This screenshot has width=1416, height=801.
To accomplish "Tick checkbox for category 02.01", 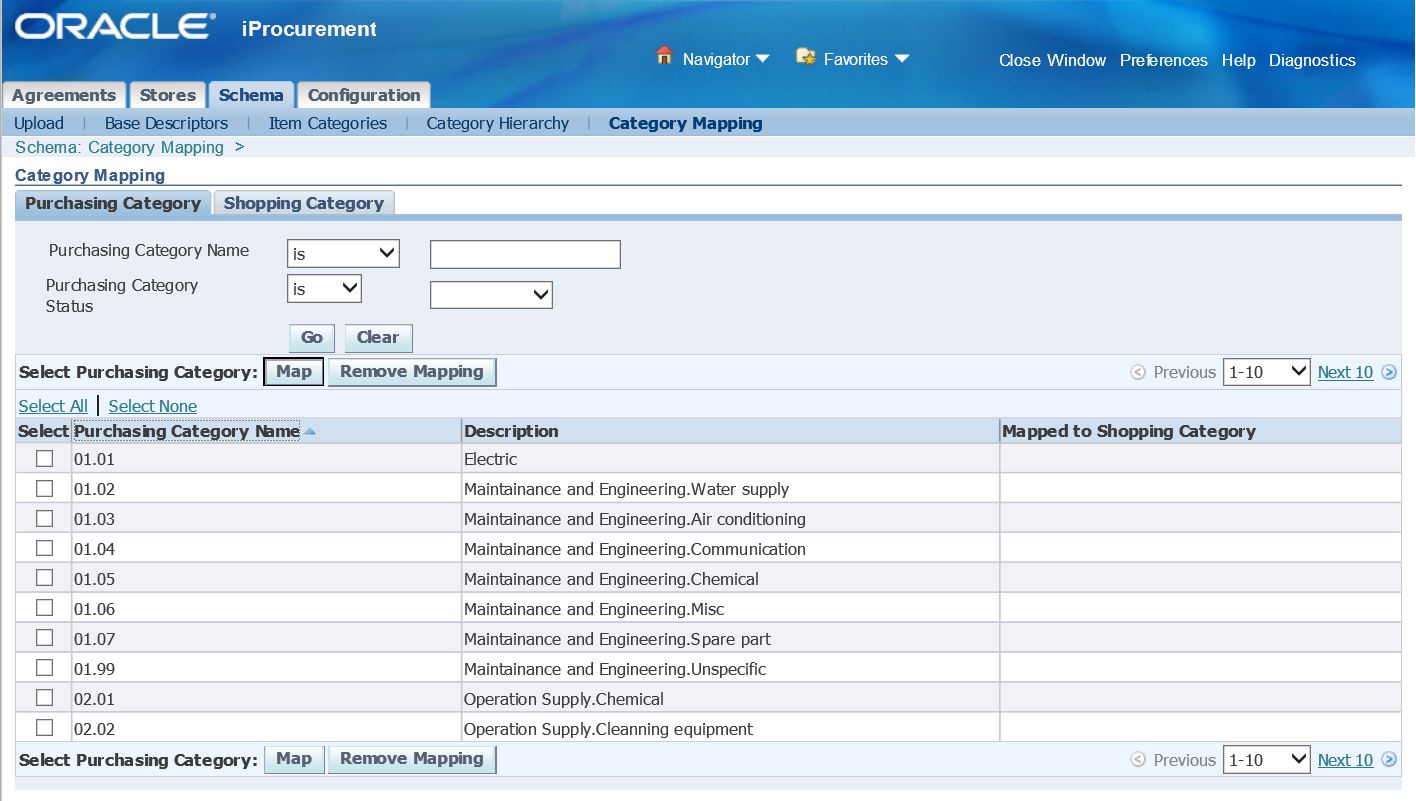I will pyautogui.click(x=44, y=698).
